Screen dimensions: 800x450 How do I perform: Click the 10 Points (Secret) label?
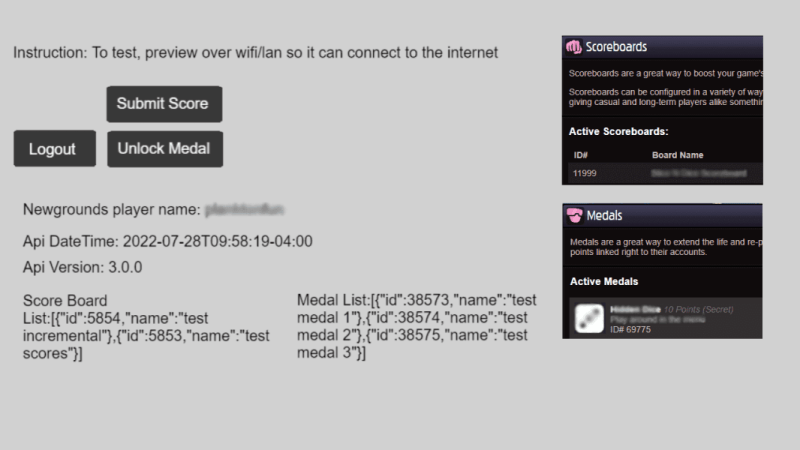pyautogui.click(x=698, y=310)
